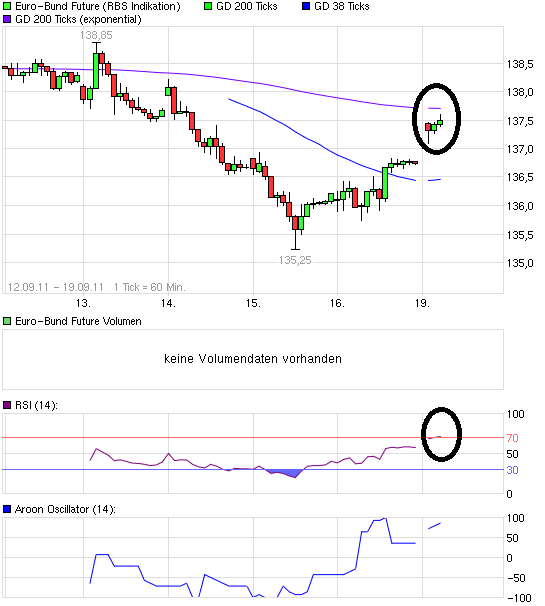This screenshot has width=545, height=606.
Task: Click the green Euro-Bund Future Volumen swatch
Action: point(7,321)
